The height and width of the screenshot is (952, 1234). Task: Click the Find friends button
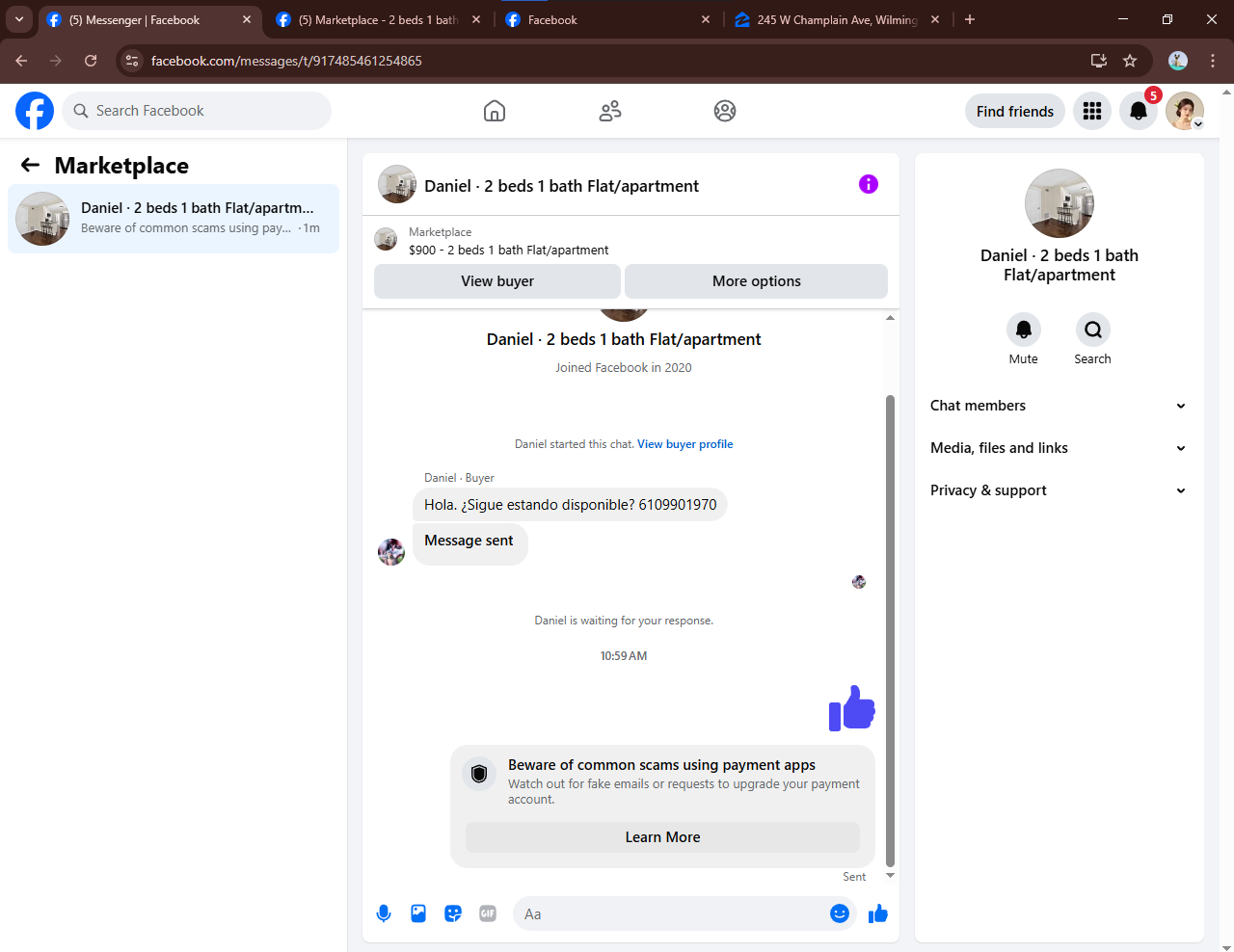[1015, 112]
